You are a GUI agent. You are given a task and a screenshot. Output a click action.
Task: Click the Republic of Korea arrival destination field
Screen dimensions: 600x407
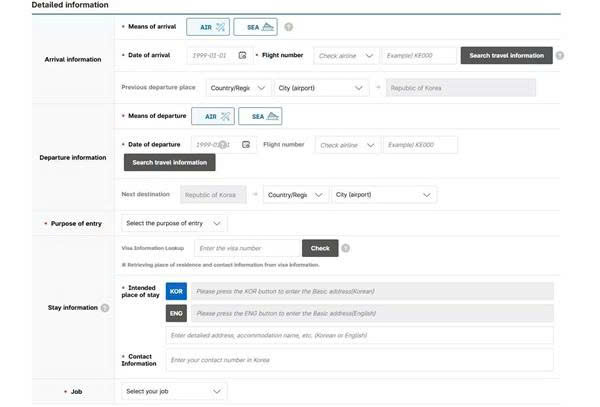pos(461,88)
